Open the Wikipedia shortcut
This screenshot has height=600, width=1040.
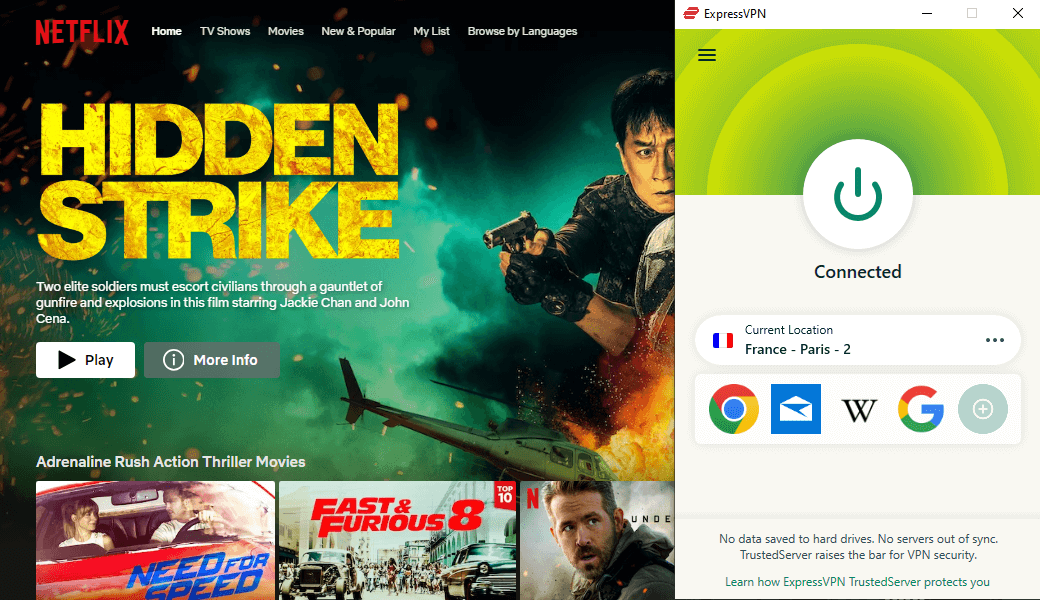[859, 409]
